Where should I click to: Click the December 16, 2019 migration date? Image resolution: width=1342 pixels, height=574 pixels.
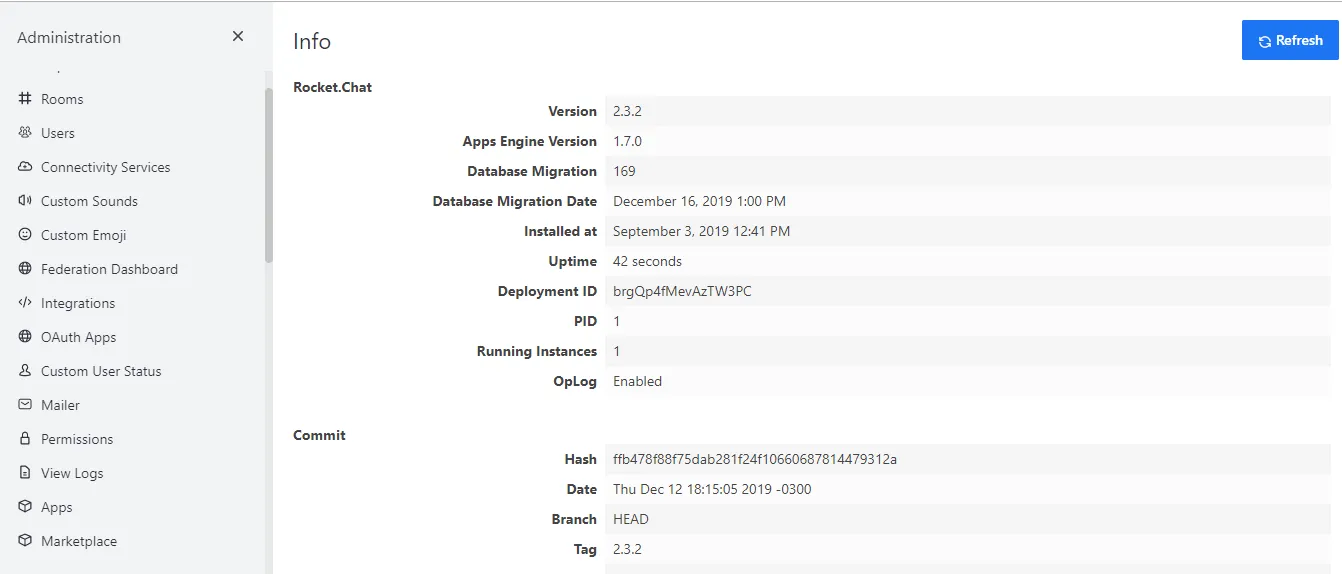pyautogui.click(x=699, y=201)
